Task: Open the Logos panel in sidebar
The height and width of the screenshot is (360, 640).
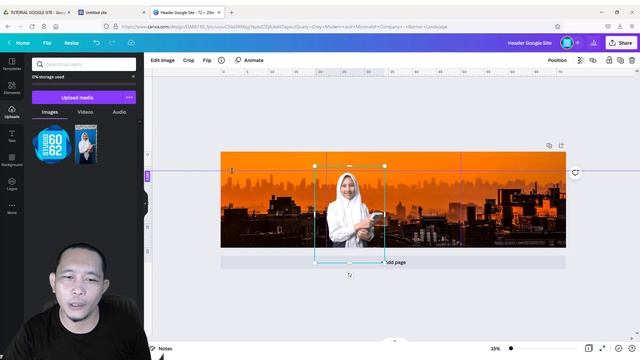Action: pos(12,184)
